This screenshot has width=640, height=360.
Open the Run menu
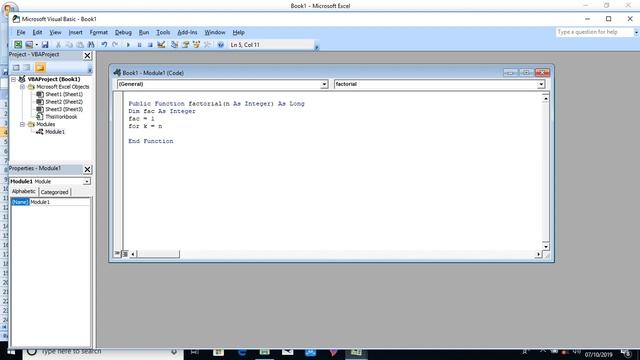(x=144, y=32)
